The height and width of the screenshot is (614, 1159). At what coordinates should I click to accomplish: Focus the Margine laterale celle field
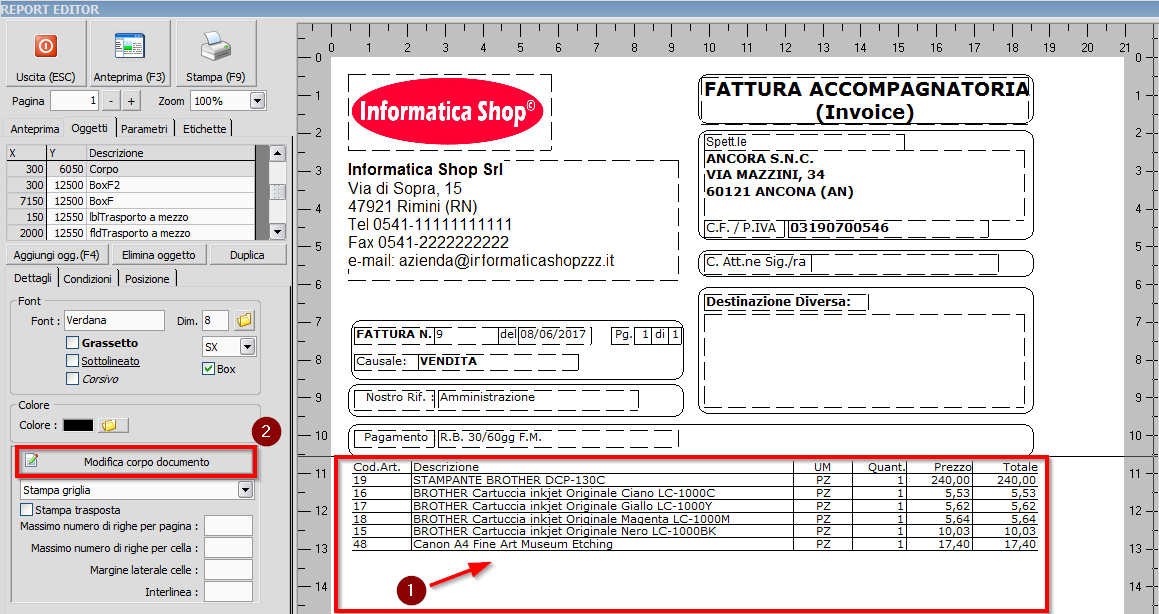click(228, 570)
